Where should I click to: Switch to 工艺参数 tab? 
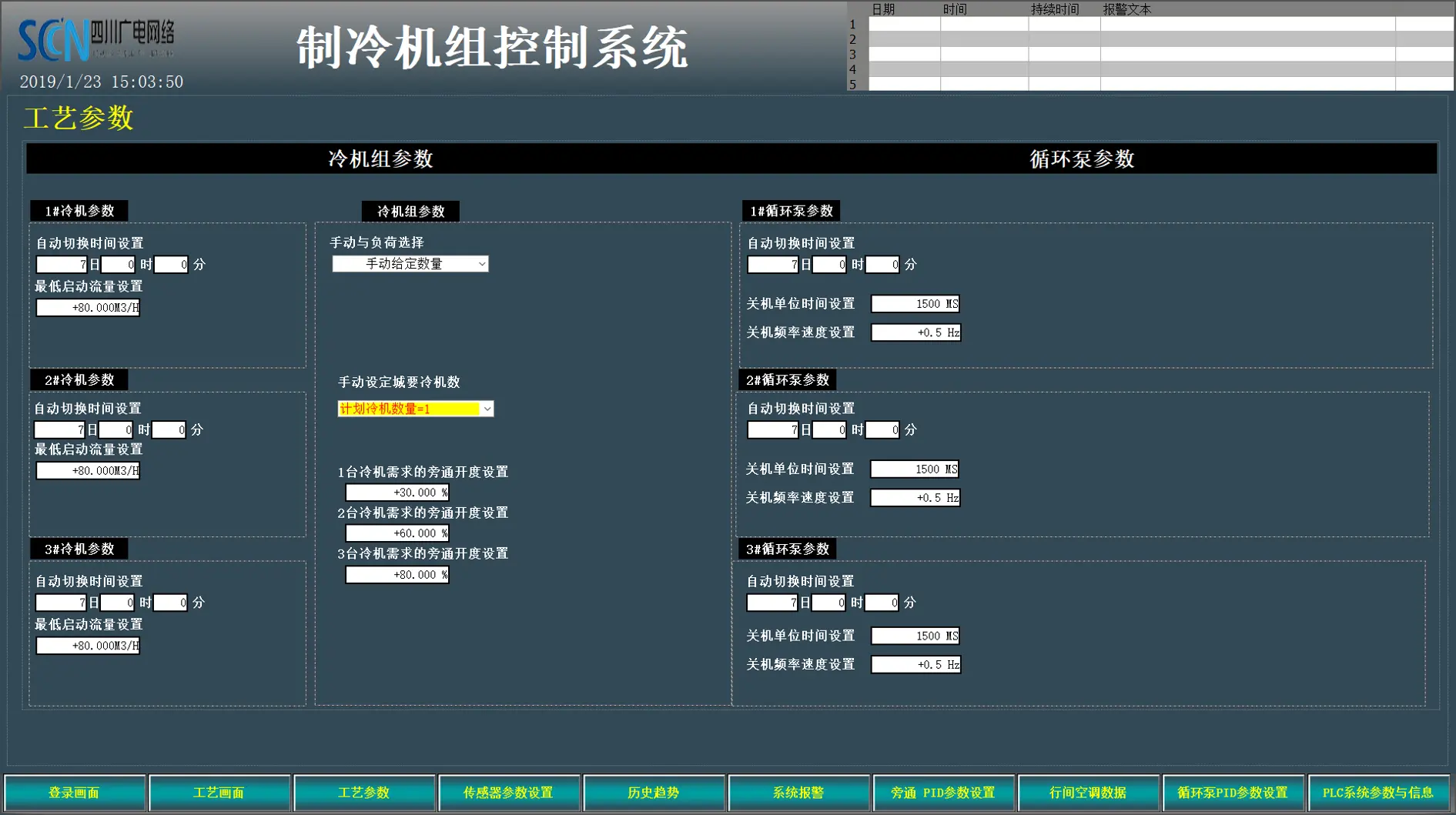[x=364, y=793]
